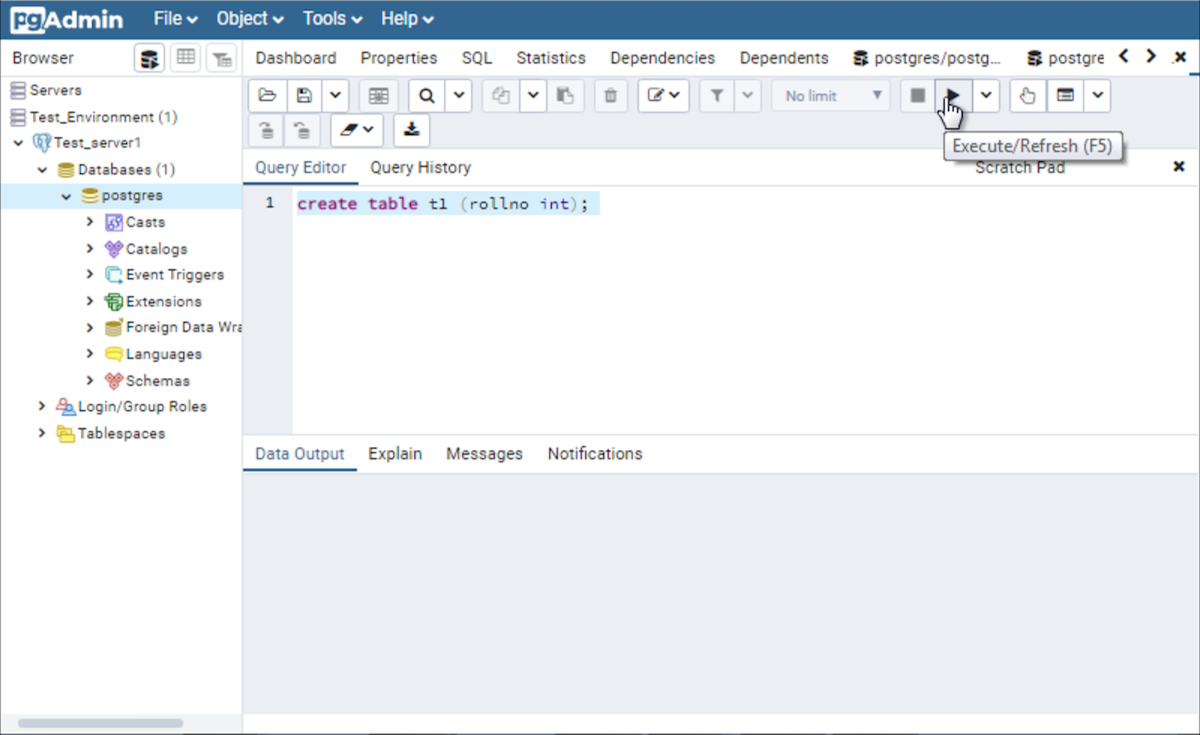This screenshot has height=735, width=1200.
Task: Expand the Login/Group Roles node
Action: [42, 407]
